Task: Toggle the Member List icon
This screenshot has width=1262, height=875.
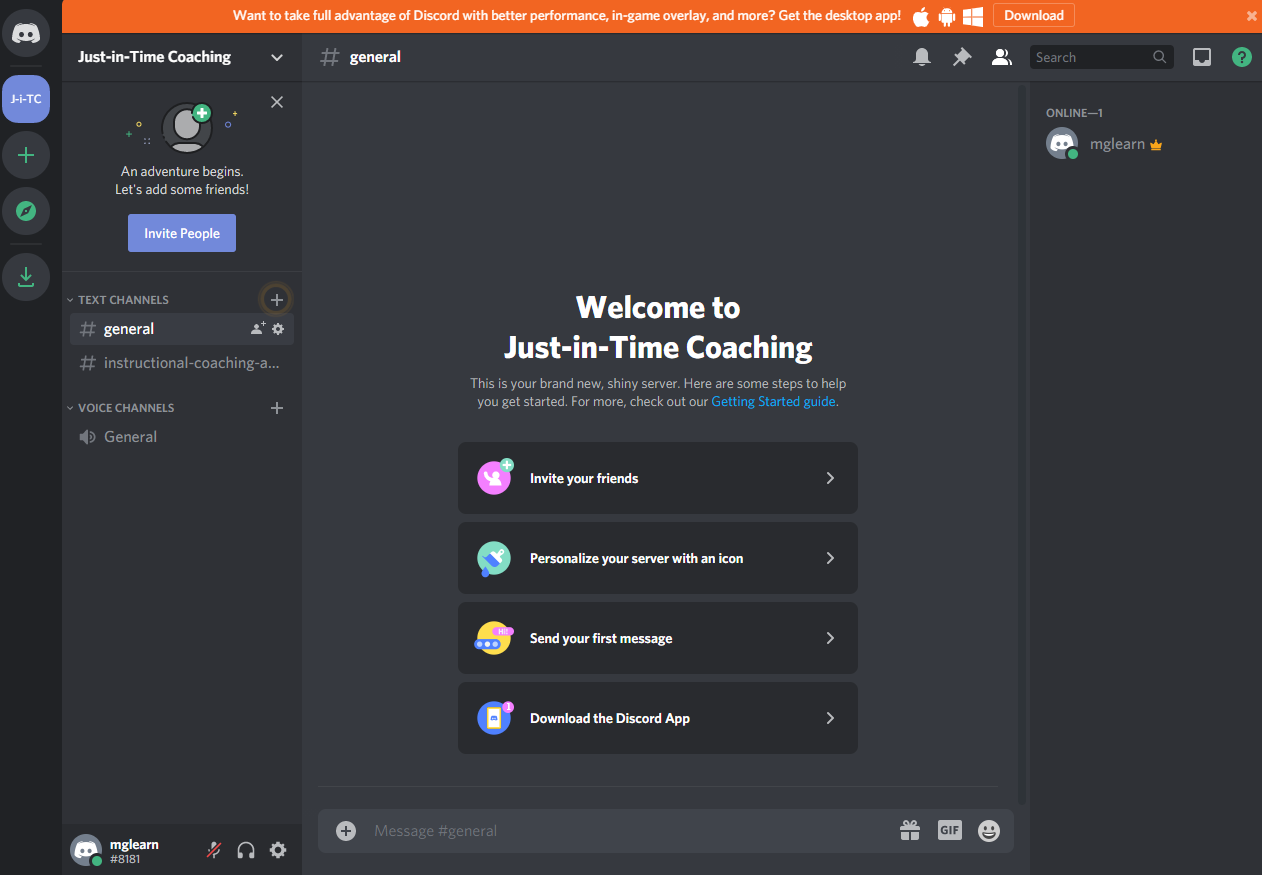Action: coord(1001,57)
